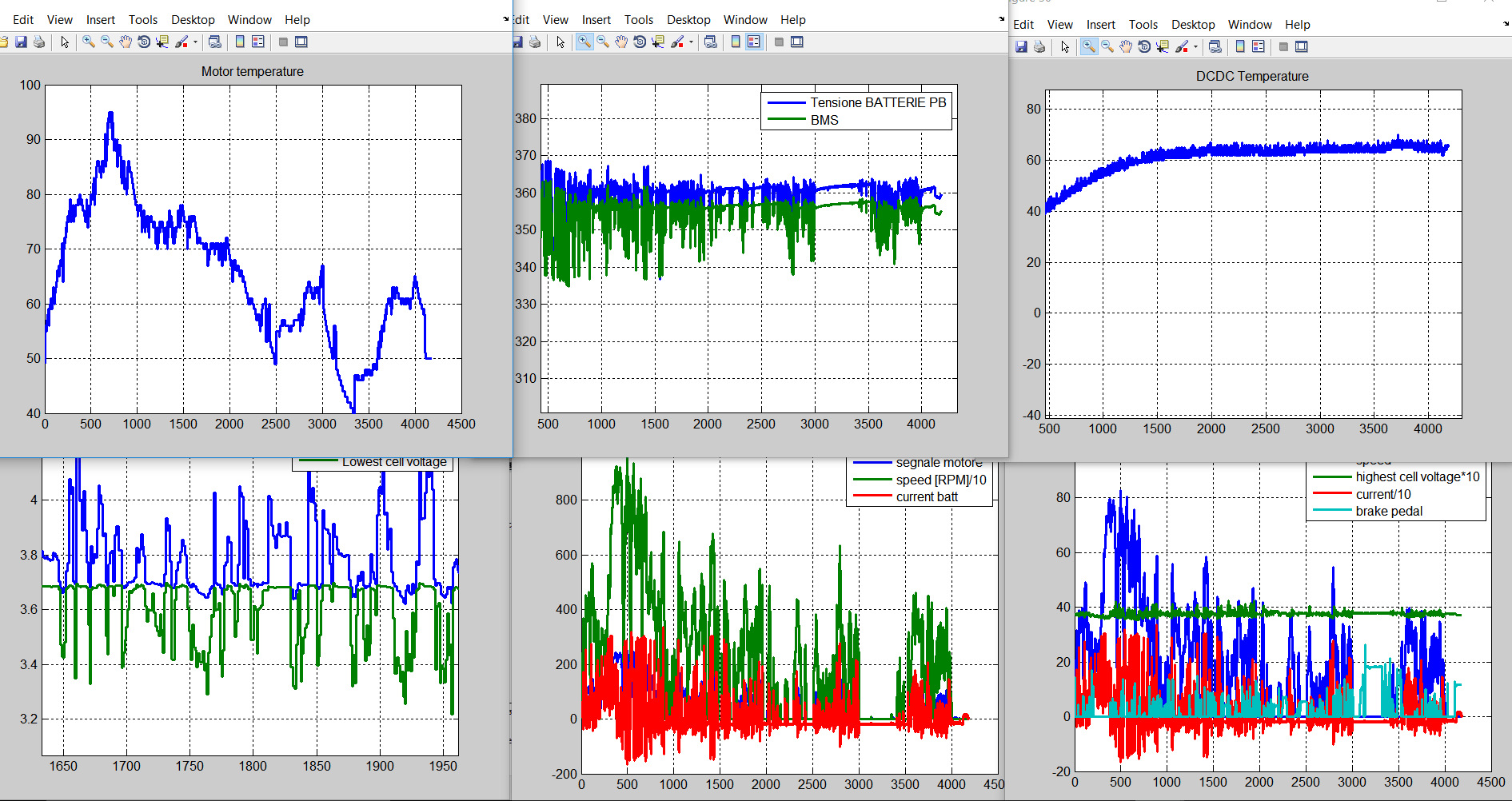The width and height of the screenshot is (1512, 801).
Task: Select Brush tool in Motor temperature window
Action: point(182,42)
